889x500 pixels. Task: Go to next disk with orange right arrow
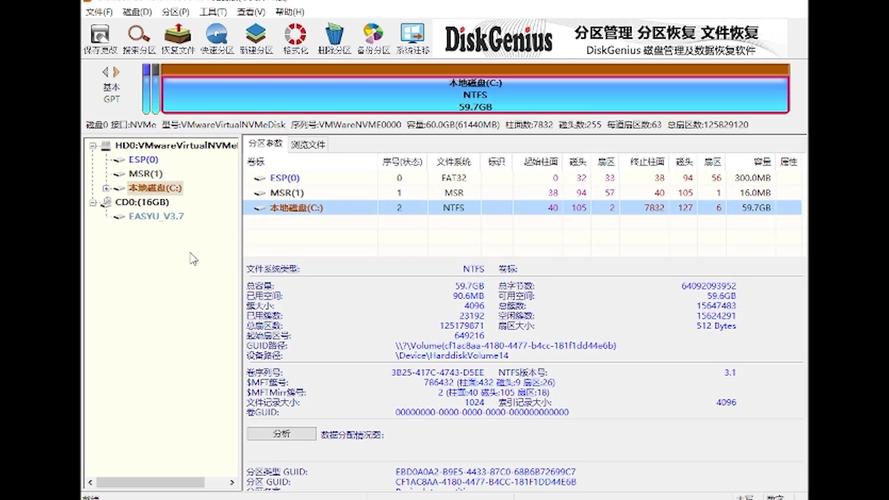coord(116,72)
